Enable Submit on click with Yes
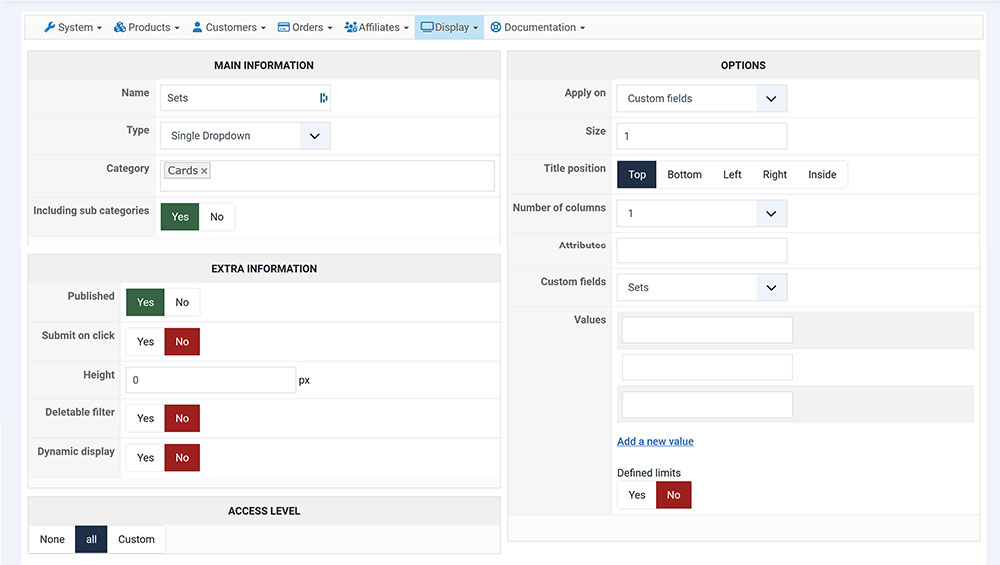Image resolution: width=1000 pixels, height=565 pixels. click(146, 341)
